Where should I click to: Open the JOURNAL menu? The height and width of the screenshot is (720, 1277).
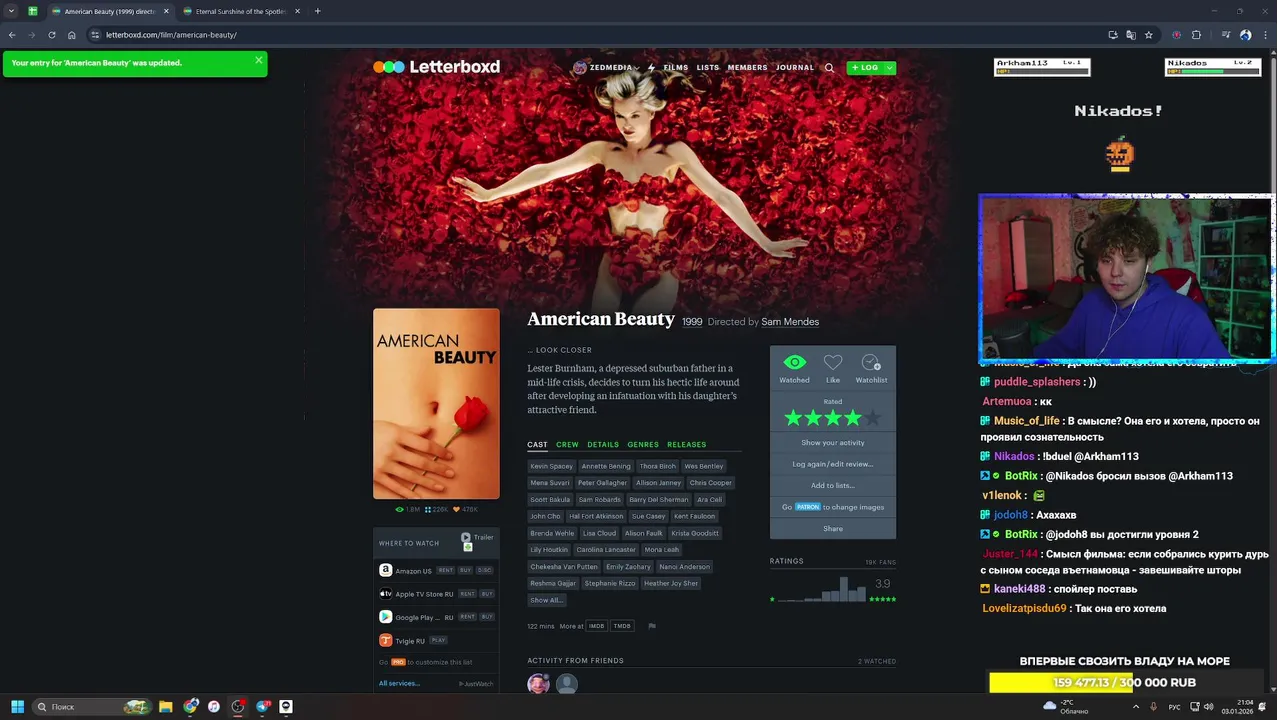tap(795, 68)
